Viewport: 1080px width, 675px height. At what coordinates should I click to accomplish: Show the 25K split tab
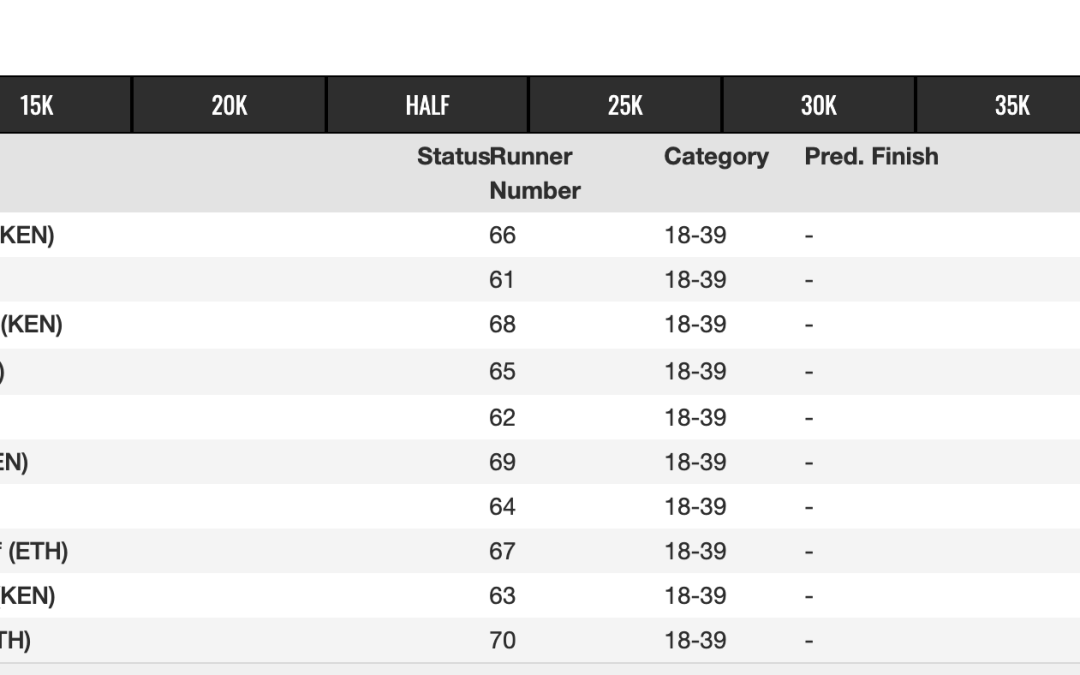625,105
